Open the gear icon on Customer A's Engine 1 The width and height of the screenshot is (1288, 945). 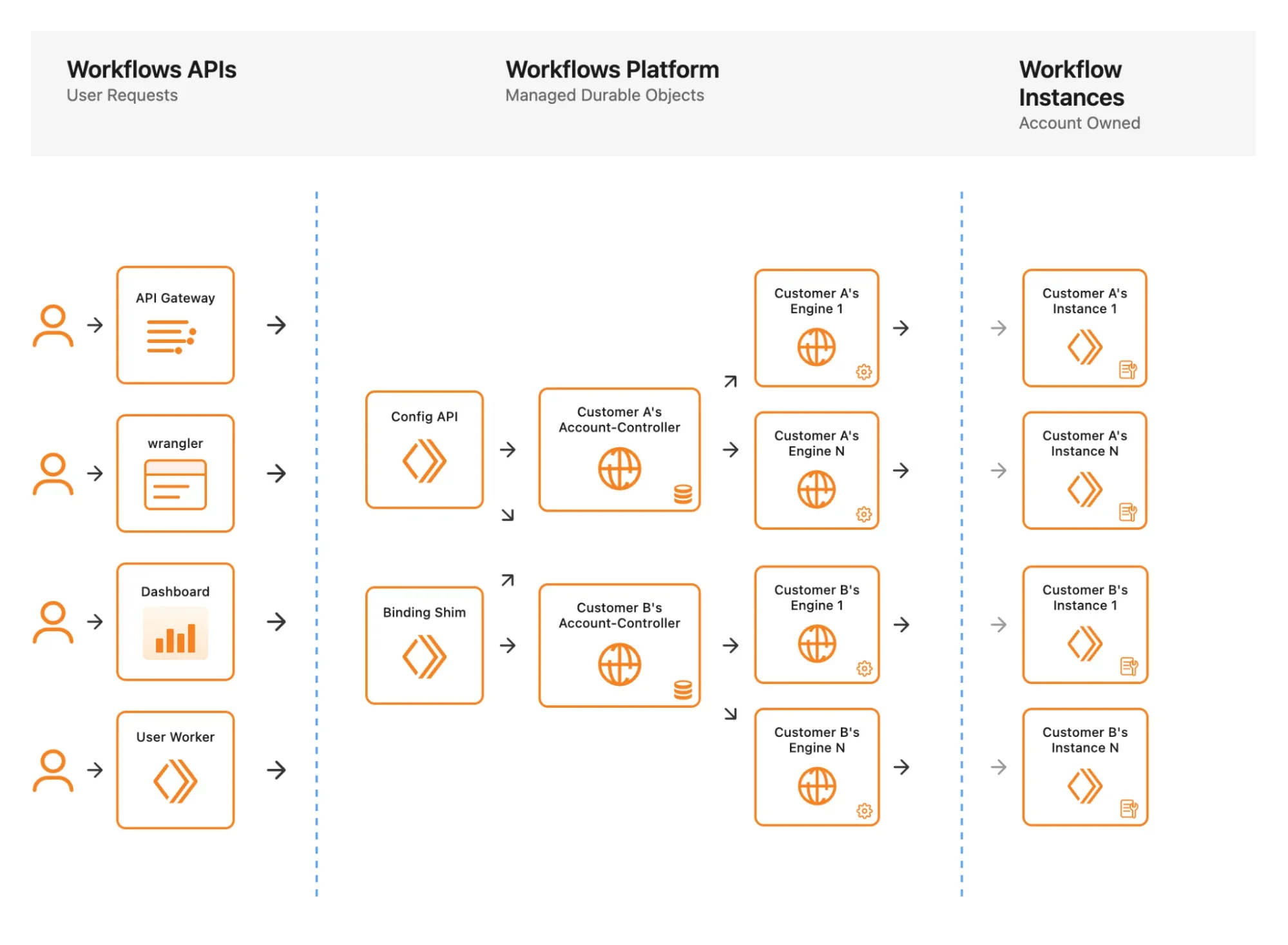click(863, 371)
